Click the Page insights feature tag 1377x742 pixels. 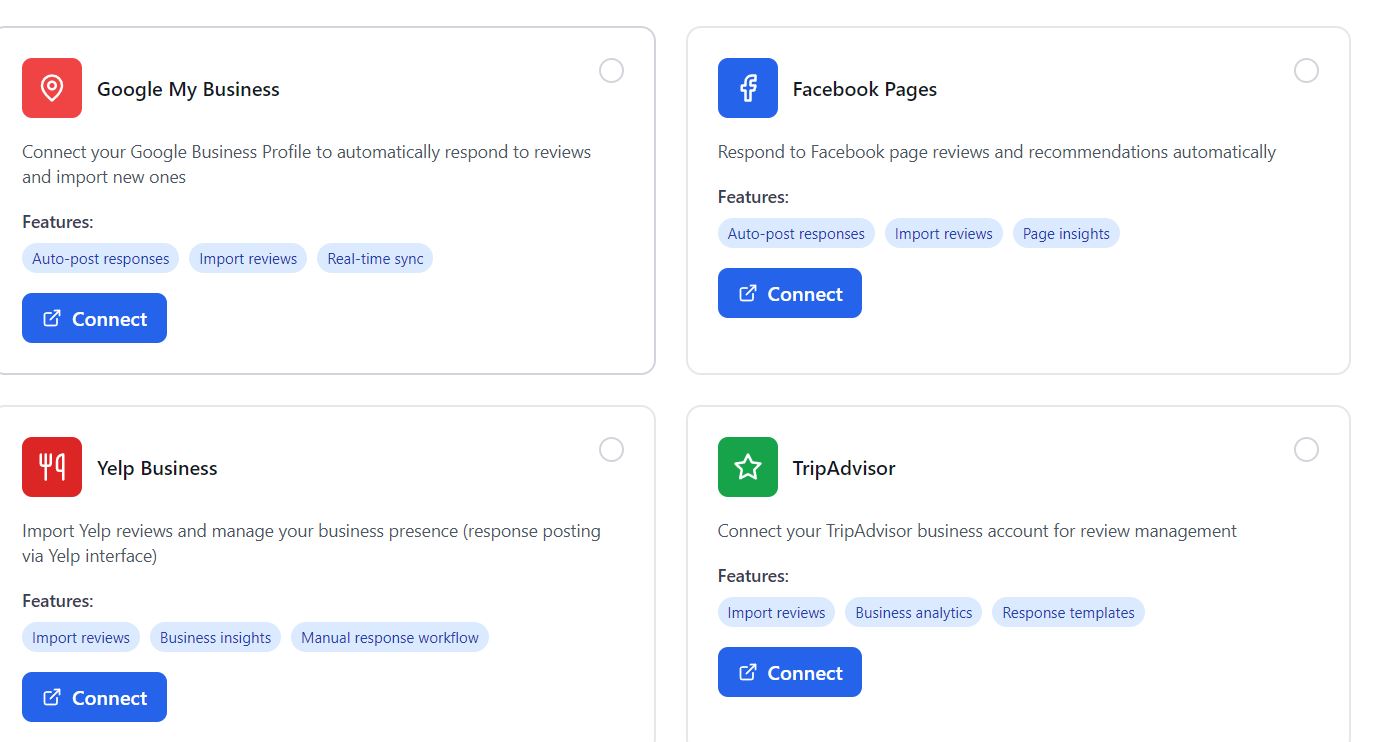[x=1066, y=233]
